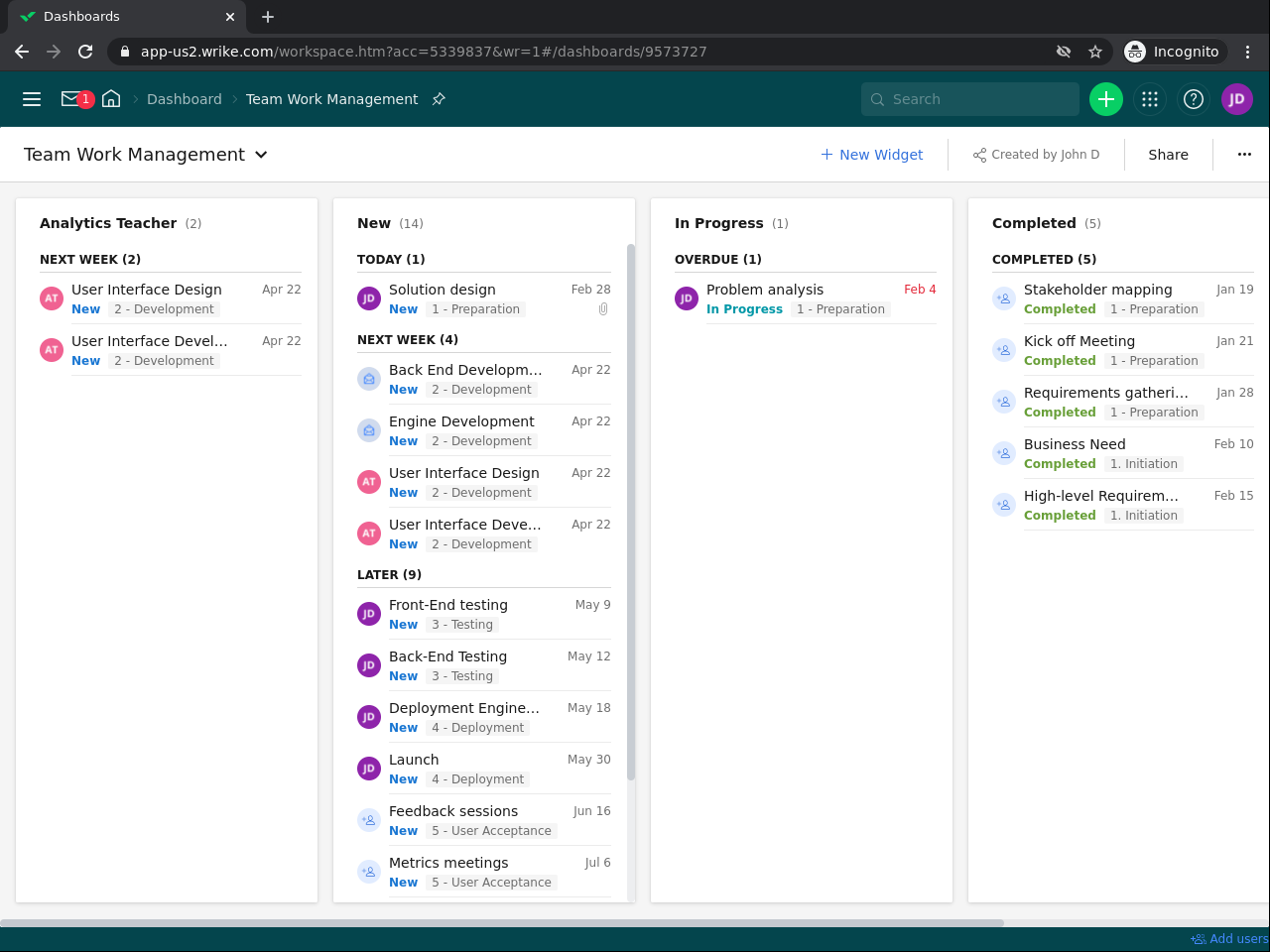1270x952 pixels.
Task: Open the Solution design task
Action: tap(443, 290)
